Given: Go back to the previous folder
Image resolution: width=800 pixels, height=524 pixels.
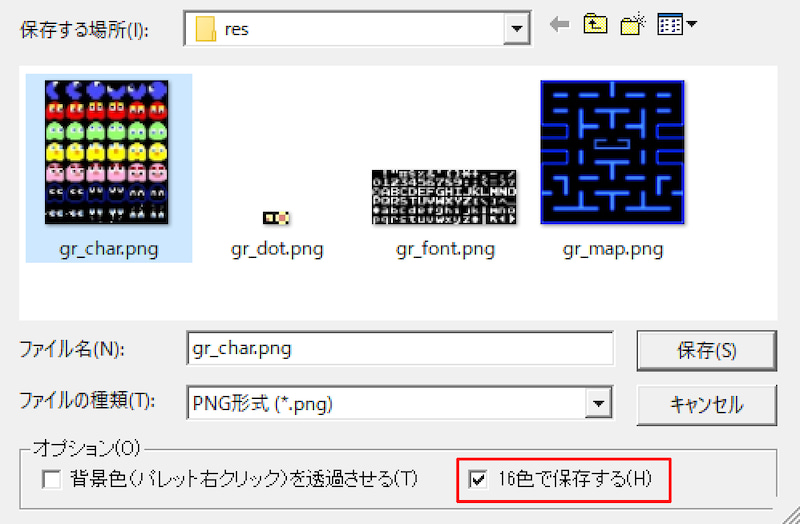Looking at the screenshot, I should pos(560,24).
